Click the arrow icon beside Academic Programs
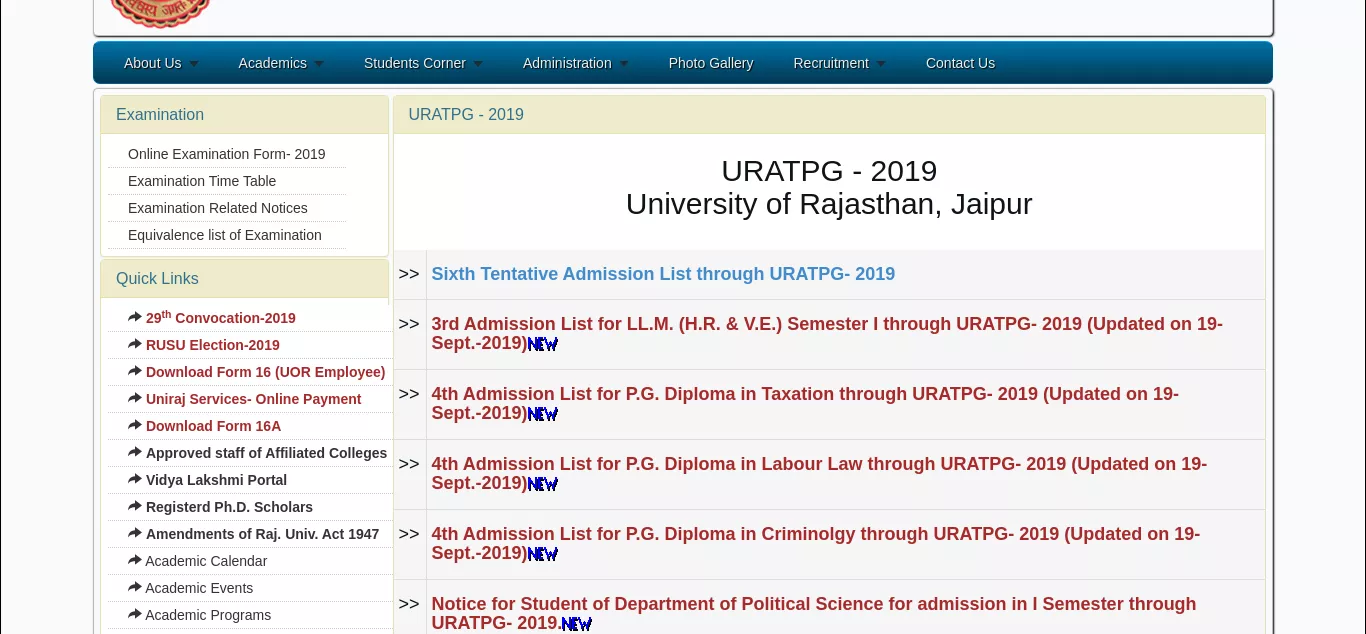 coord(135,614)
